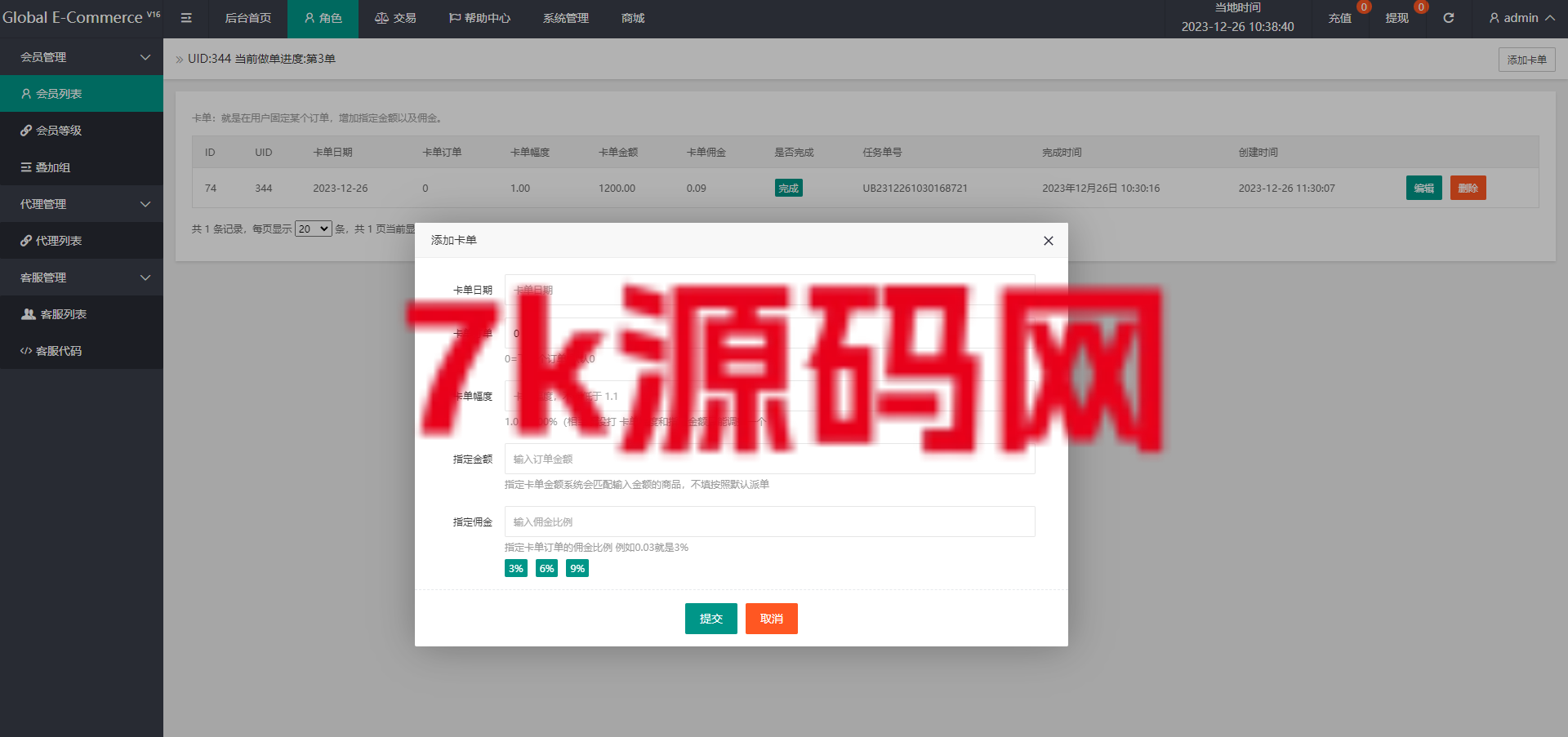1568x737 pixels.
Task: Open 代理列表 in the sidebar
Action: (x=82, y=241)
